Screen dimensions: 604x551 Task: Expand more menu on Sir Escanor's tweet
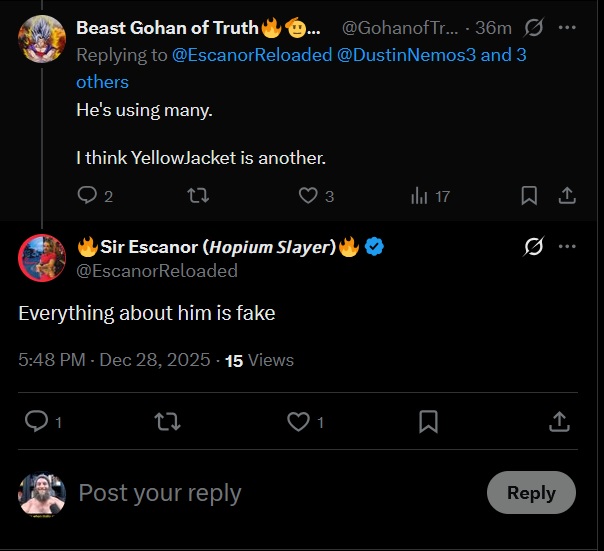(567, 247)
